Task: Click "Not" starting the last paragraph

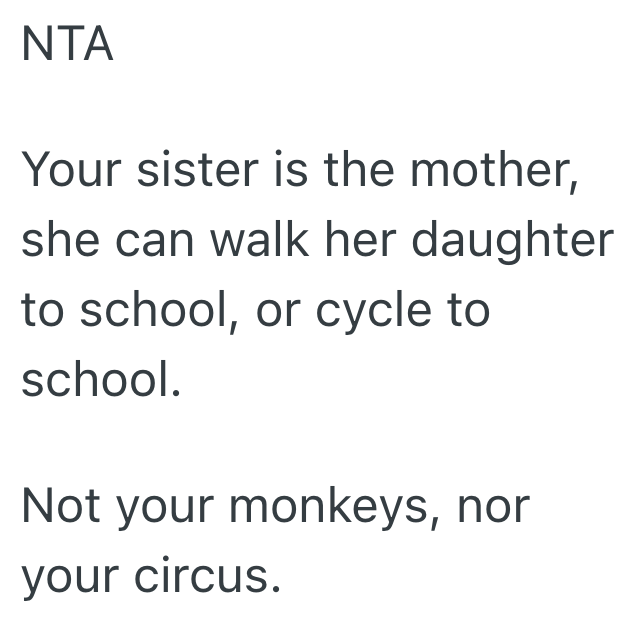Action: coord(58,505)
